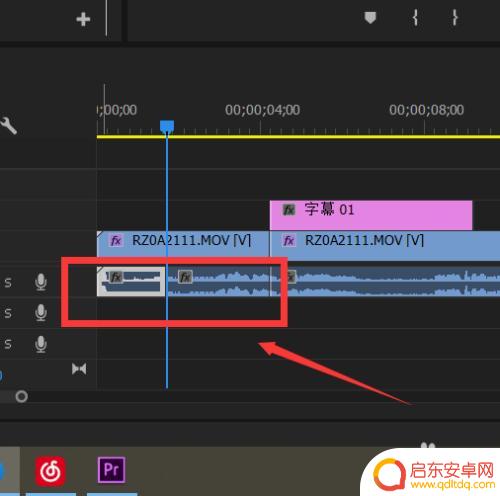Click the Mark Out right brace icon
The image size is (500, 496).
tap(455, 18)
